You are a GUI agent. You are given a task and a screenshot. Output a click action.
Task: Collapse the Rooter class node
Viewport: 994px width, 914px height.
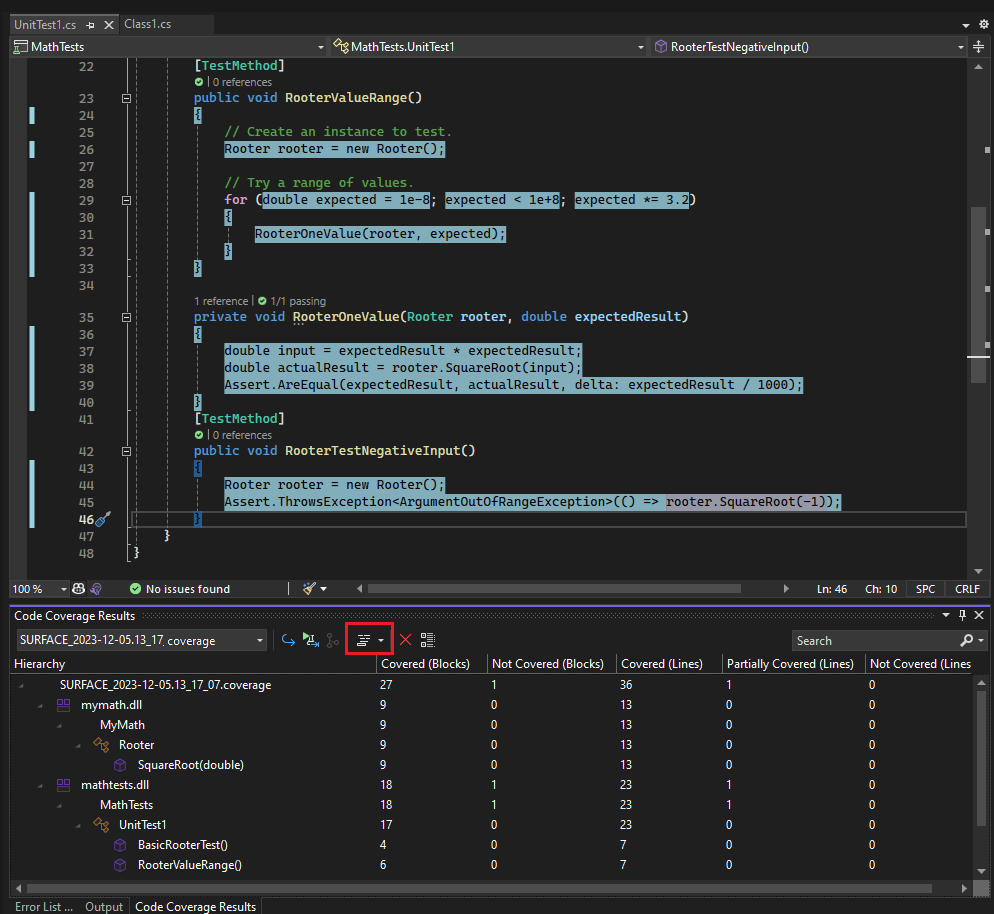coord(79,745)
